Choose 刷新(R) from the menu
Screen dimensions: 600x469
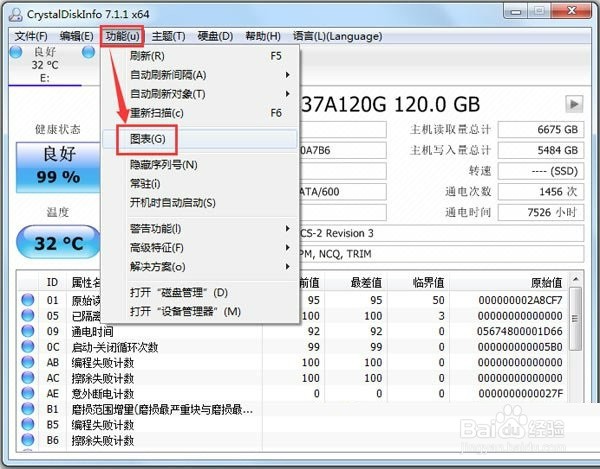click(x=200, y=56)
